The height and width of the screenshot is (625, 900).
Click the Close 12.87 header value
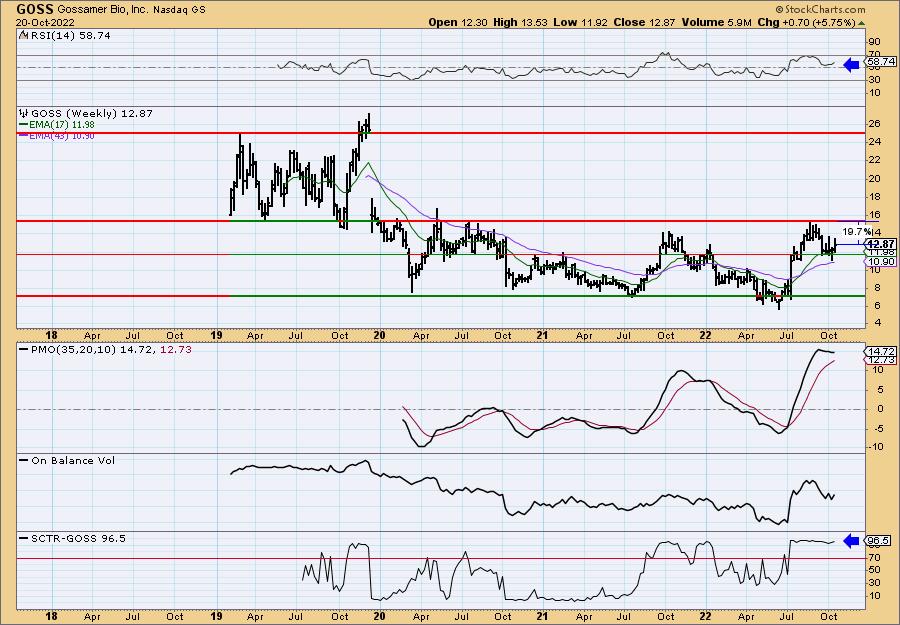tap(645, 22)
